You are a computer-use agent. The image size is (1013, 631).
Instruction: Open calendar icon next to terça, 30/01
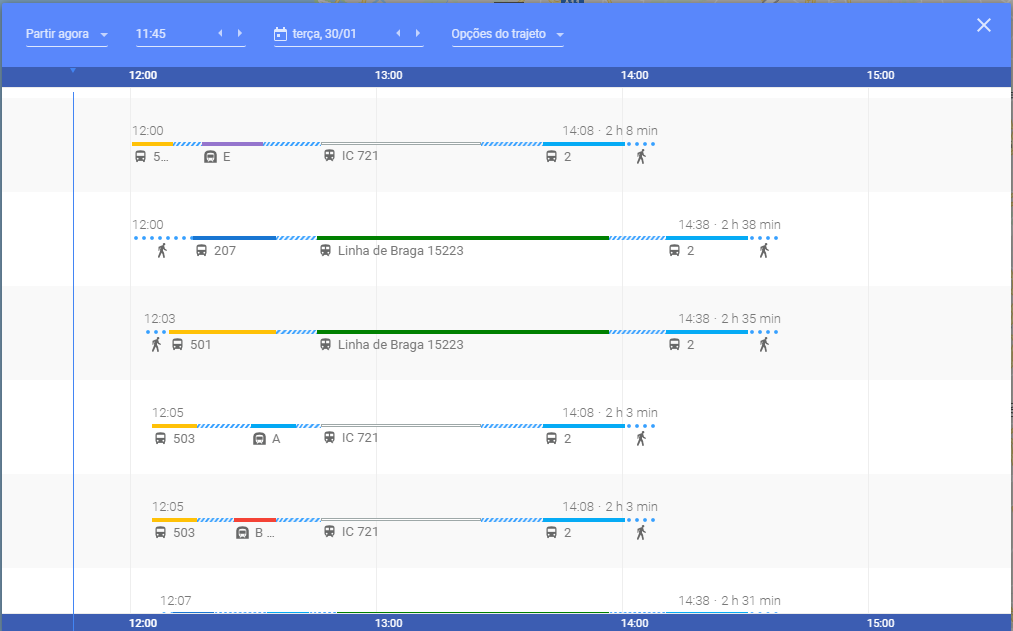(281, 34)
